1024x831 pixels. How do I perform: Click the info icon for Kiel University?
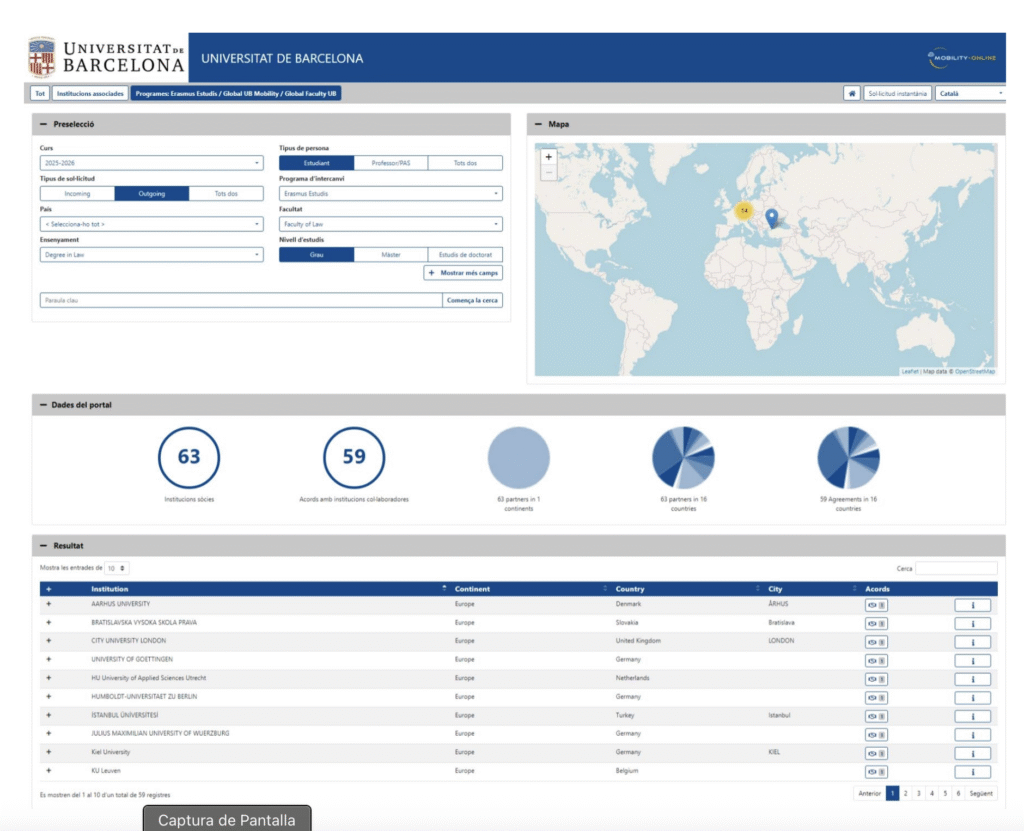(x=972, y=753)
